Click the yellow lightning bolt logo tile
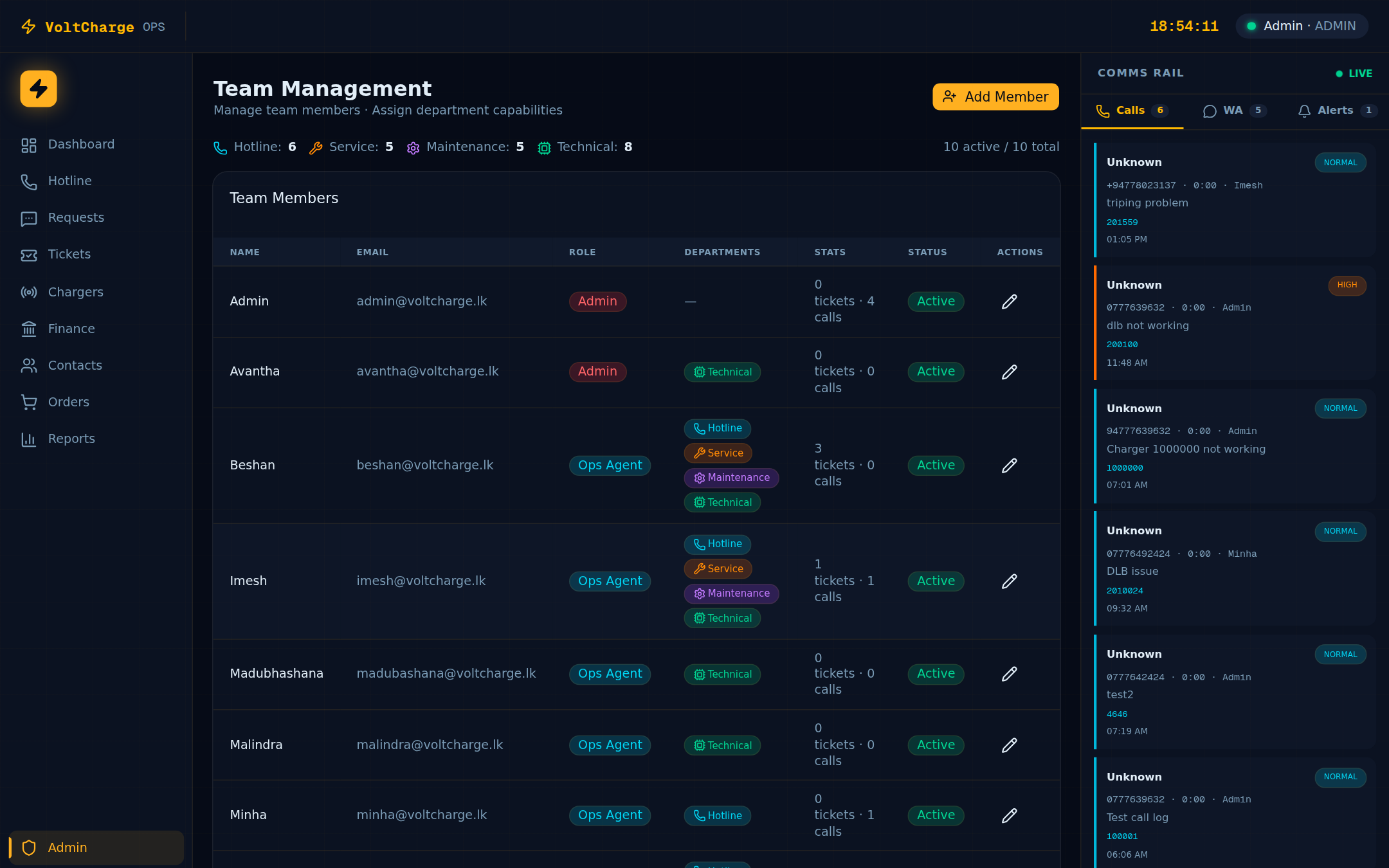Image resolution: width=1389 pixels, height=868 pixels. (39, 89)
